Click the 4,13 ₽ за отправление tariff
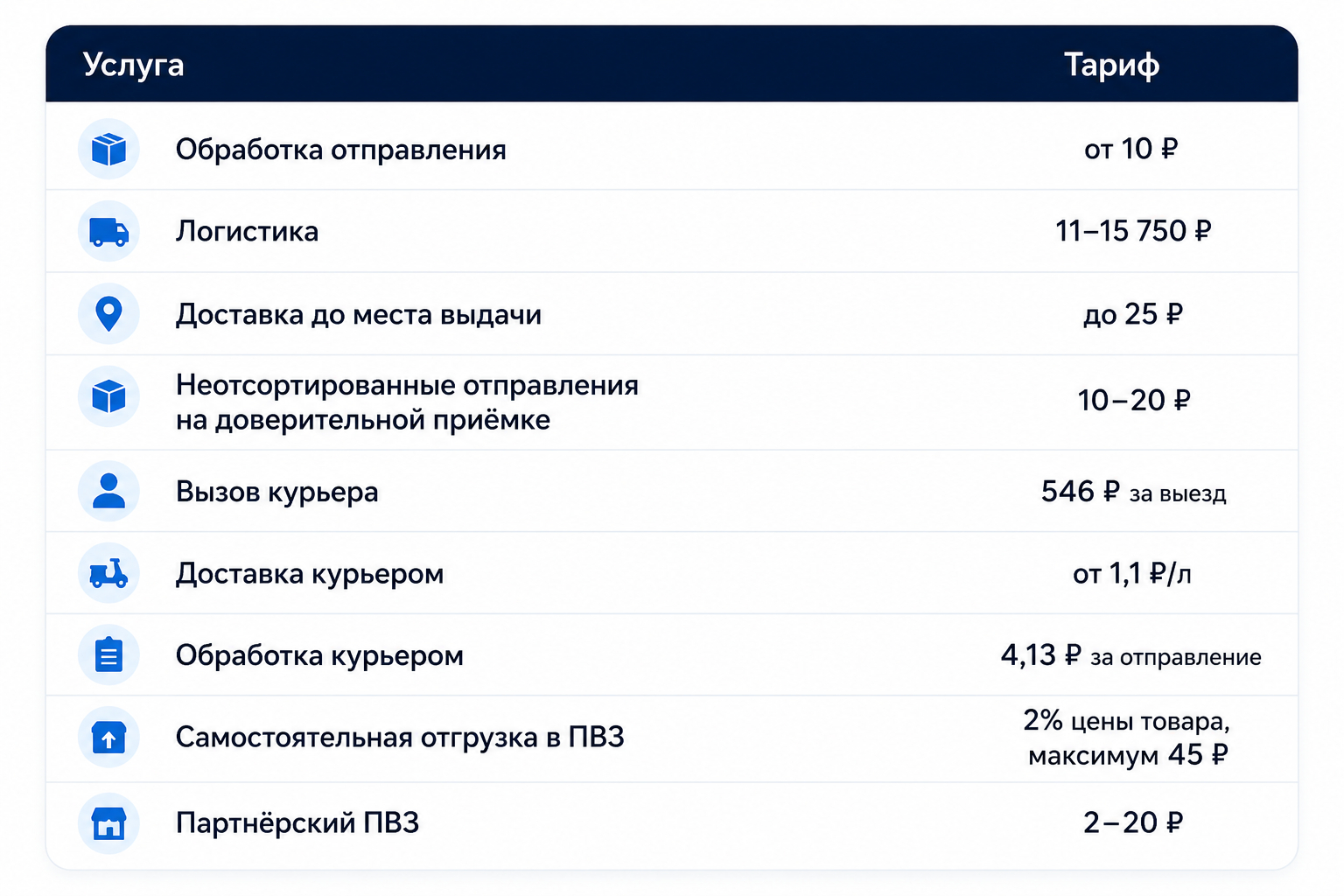Image resolution: width=1344 pixels, height=896 pixels. (1130, 655)
